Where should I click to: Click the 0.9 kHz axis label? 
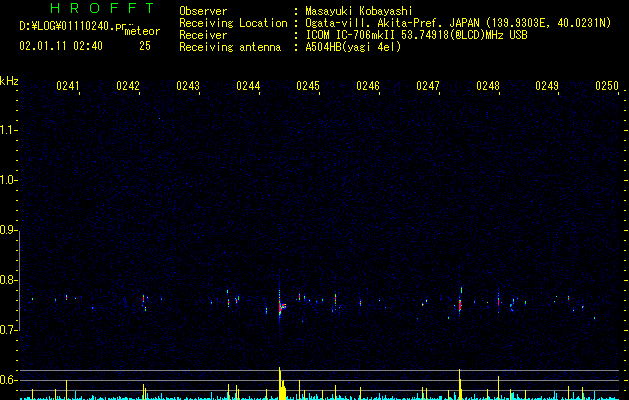click(x=8, y=230)
